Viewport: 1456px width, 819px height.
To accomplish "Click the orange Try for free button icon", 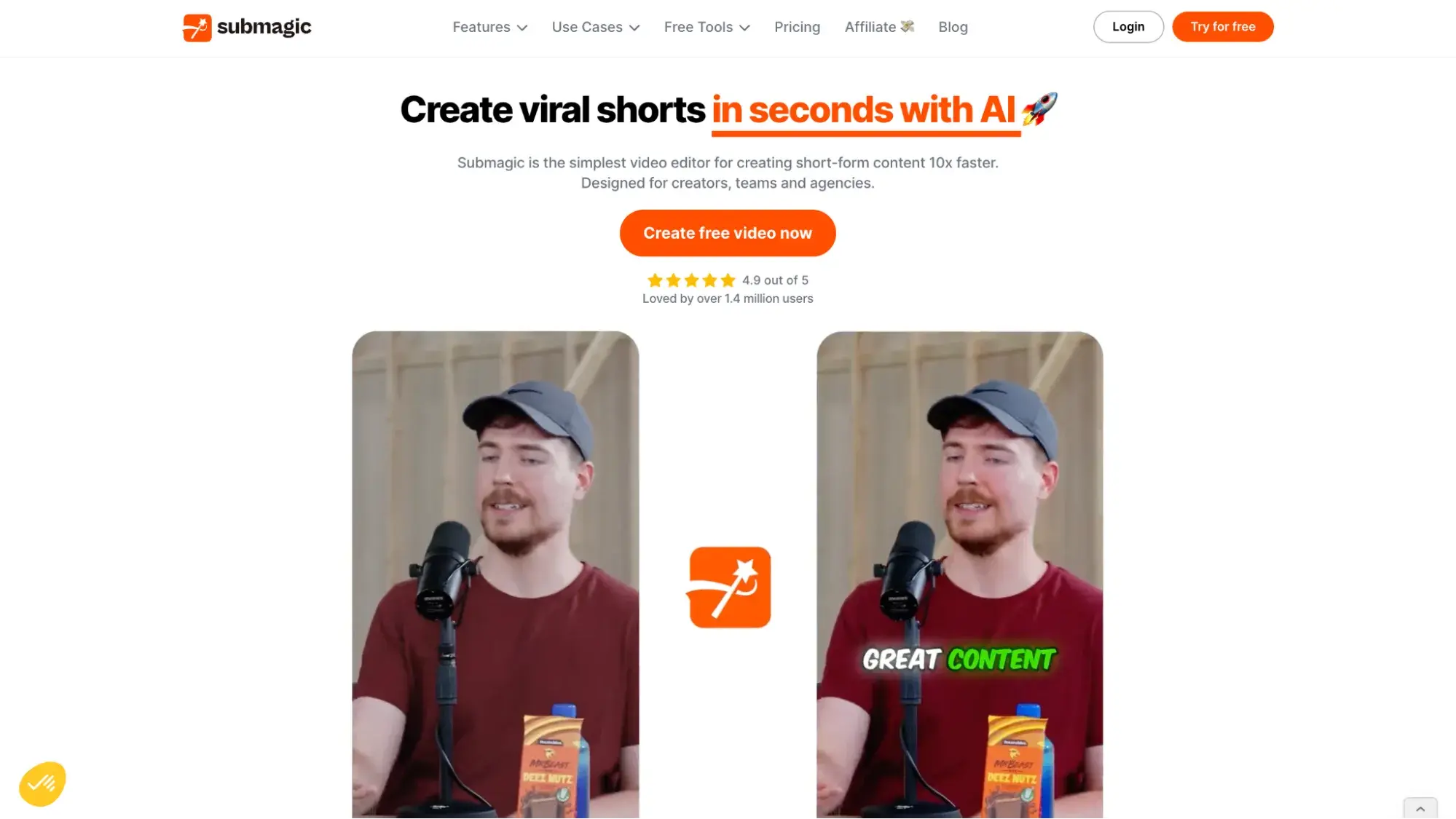I will [1222, 27].
